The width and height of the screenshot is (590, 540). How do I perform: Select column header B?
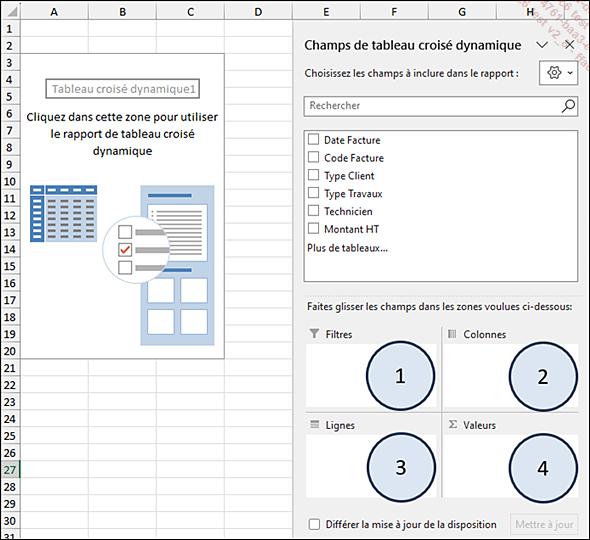pyautogui.click(x=122, y=12)
